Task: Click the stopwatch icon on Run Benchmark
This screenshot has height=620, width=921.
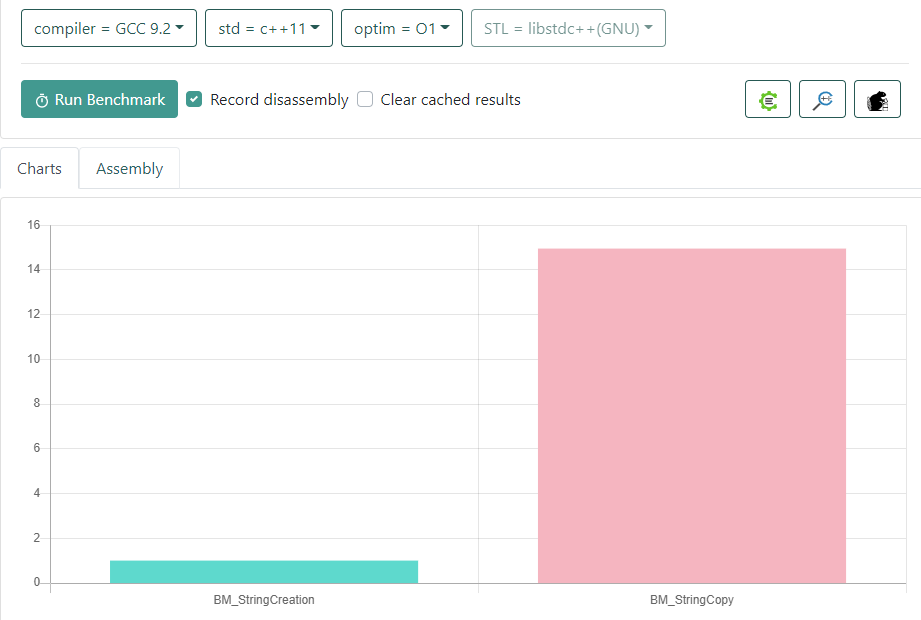Action: coord(42,100)
